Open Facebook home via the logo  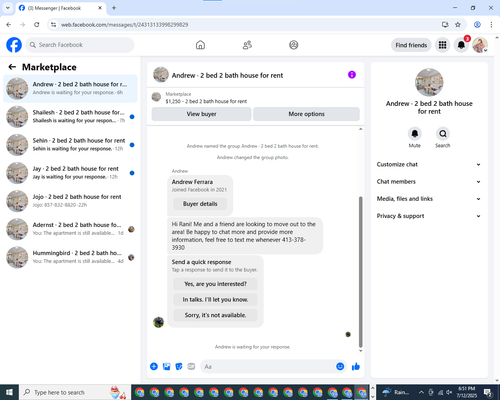click(x=14, y=45)
